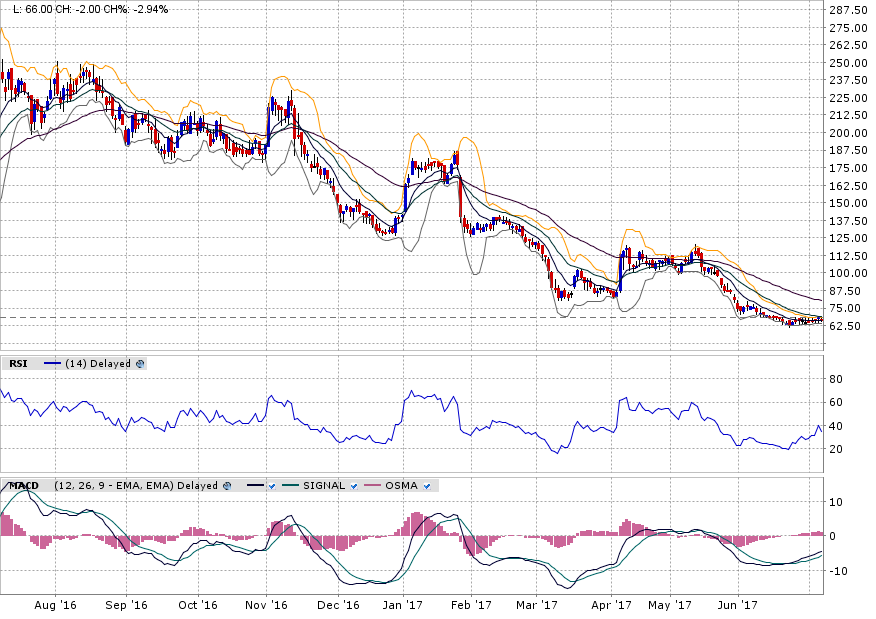
Task: Select the Jan '17 date axis label
Action: tap(404, 605)
